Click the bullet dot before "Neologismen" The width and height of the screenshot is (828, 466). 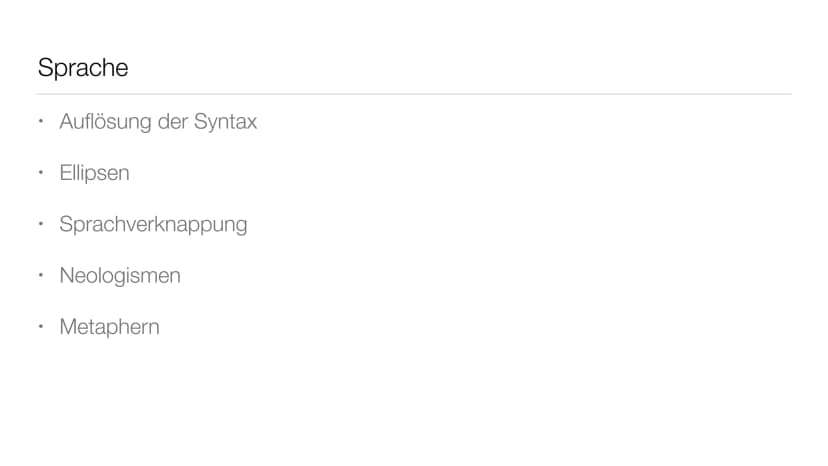(x=41, y=275)
